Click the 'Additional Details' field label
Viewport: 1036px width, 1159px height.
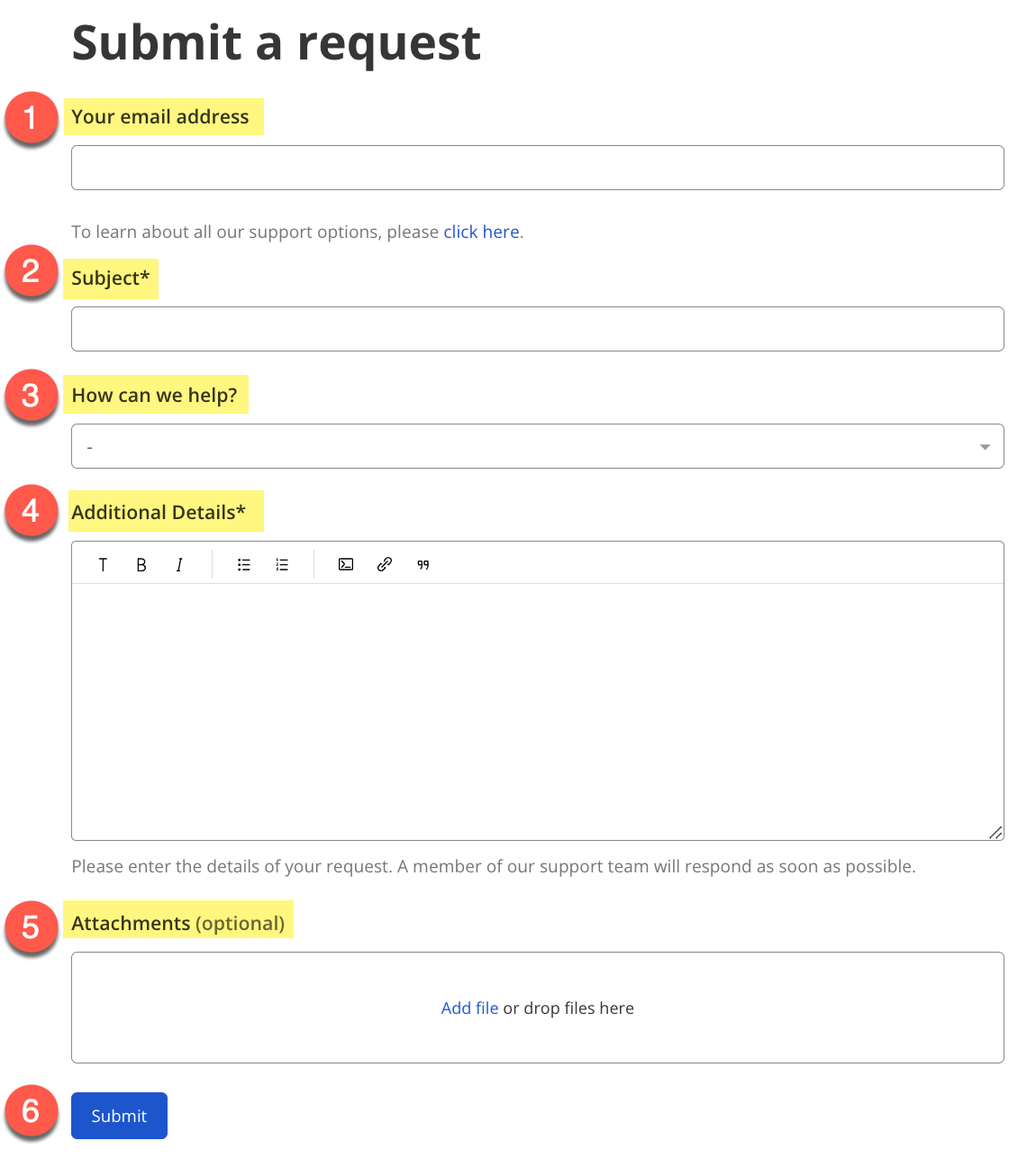click(159, 513)
